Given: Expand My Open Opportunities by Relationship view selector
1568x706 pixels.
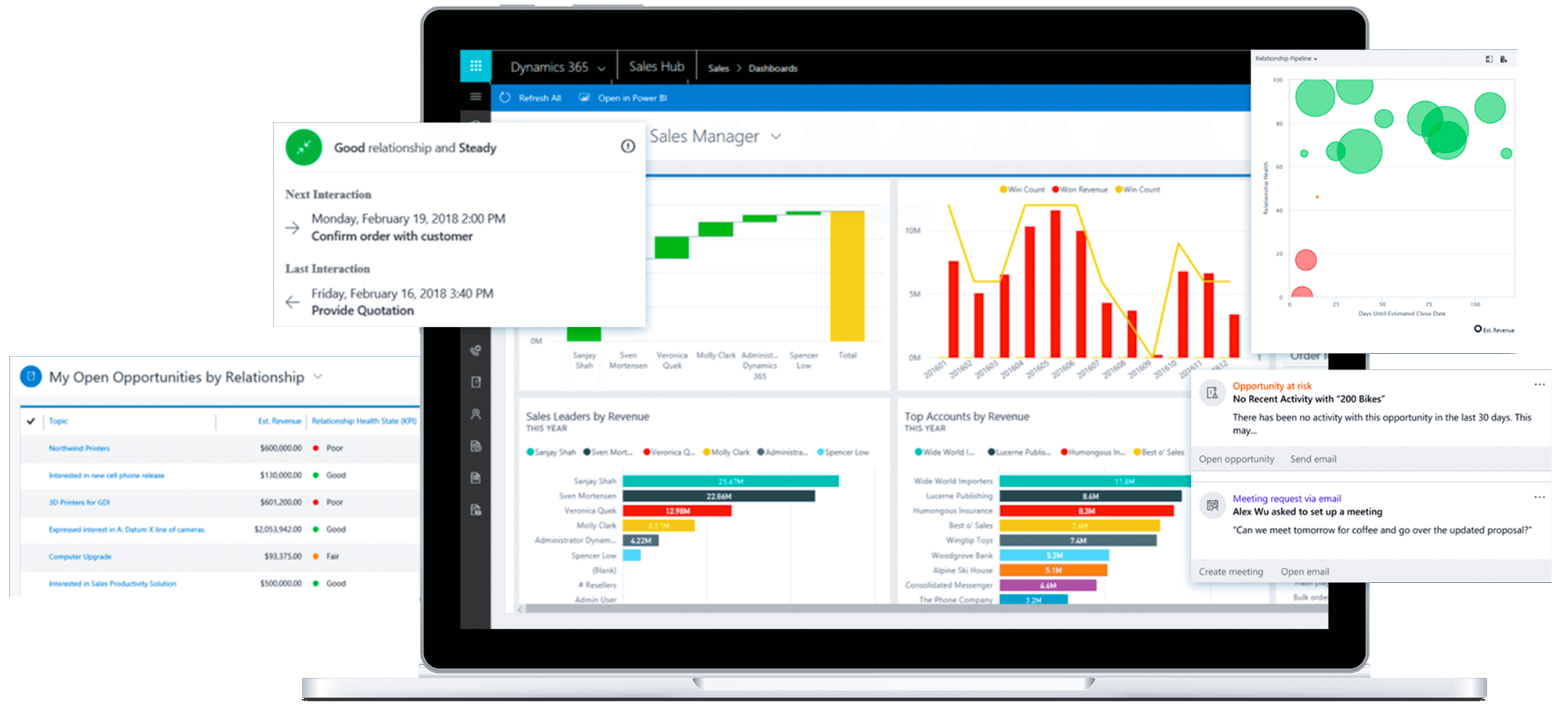Looking at the screenshot, I should 318,377.
